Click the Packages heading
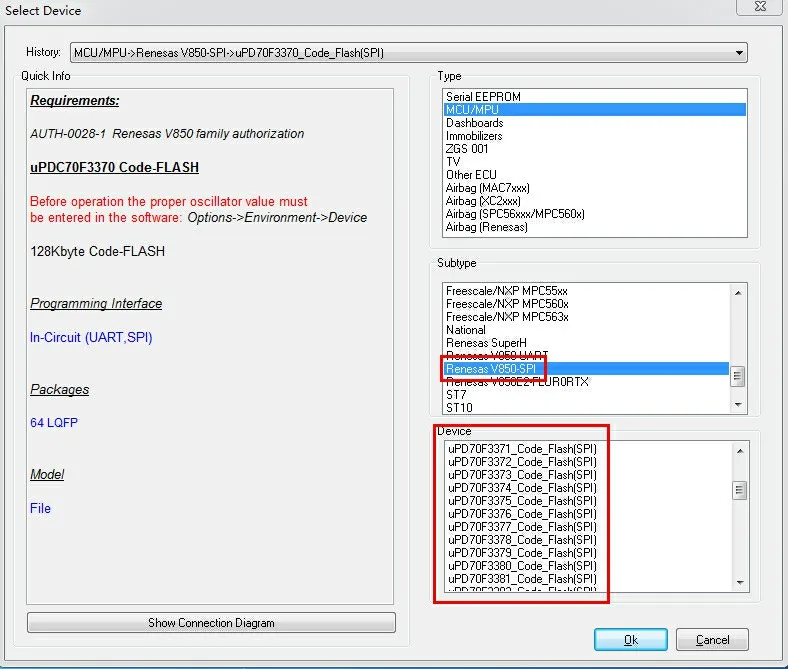Image resolution: width=788 pixels, height=669 pixels. click(59, 390)
